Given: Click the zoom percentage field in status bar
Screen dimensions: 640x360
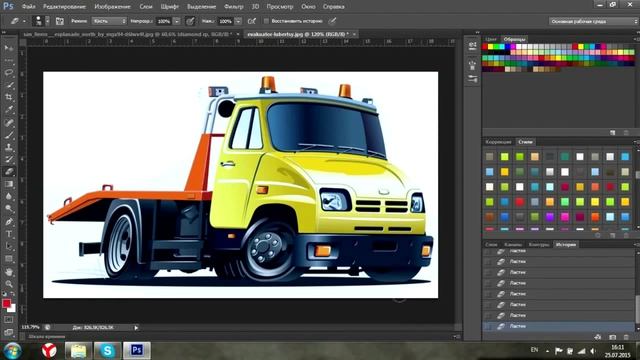Looking at the screenshot, I should tap(31, 327).
